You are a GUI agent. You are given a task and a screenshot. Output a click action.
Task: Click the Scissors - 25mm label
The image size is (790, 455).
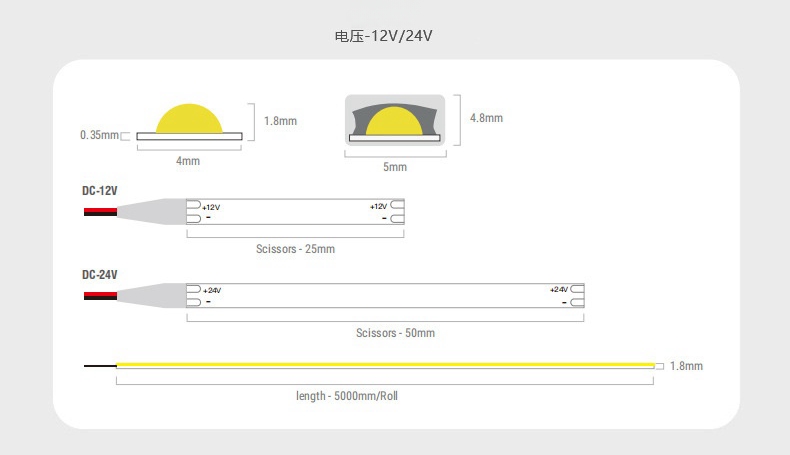pyautogui.click(x=295, y=249)
